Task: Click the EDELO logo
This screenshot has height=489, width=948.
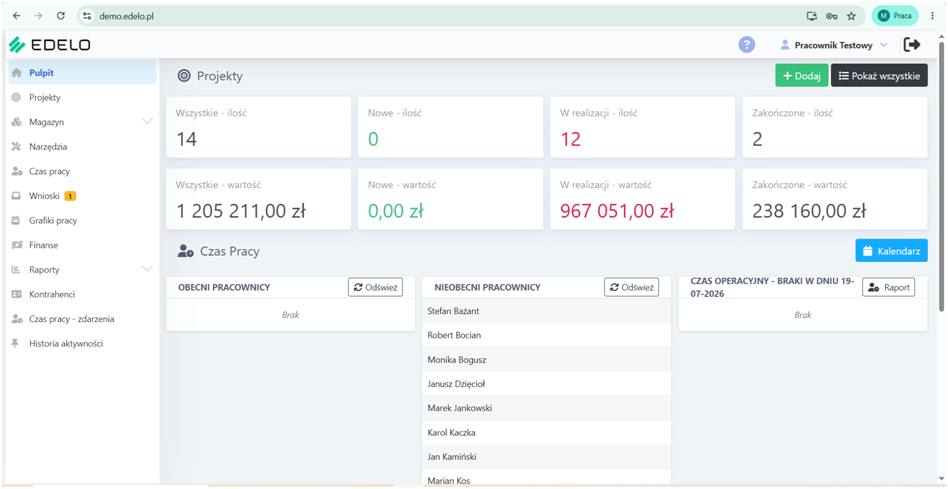Action: click(49, 45)
